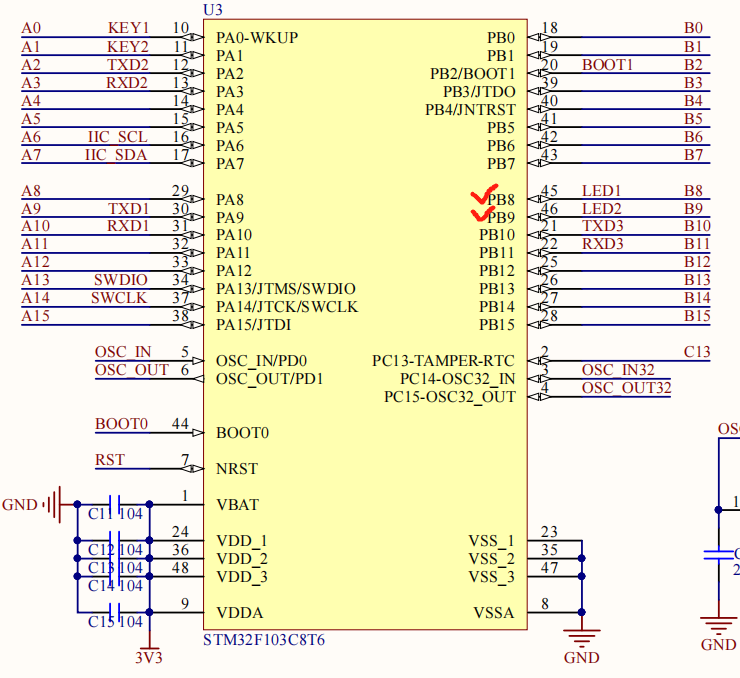Click the C14 104 capacitor label

[x=115, y=586]
